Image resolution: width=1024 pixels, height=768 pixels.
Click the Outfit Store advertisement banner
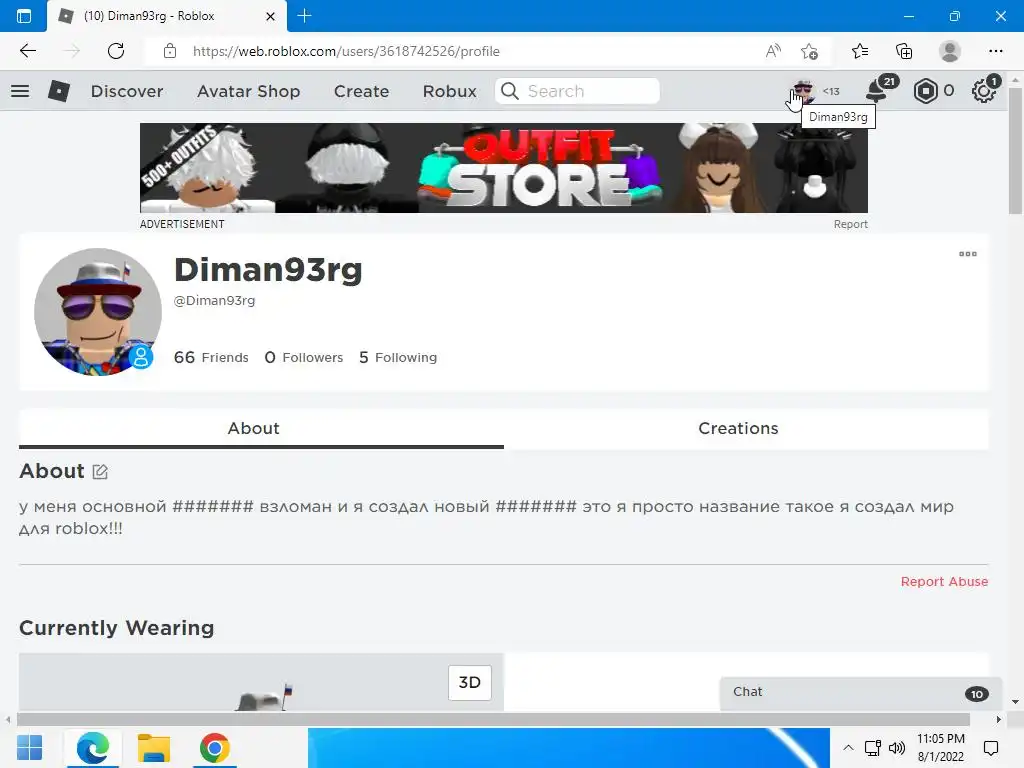pyautogui.click(x=504, y=168)
